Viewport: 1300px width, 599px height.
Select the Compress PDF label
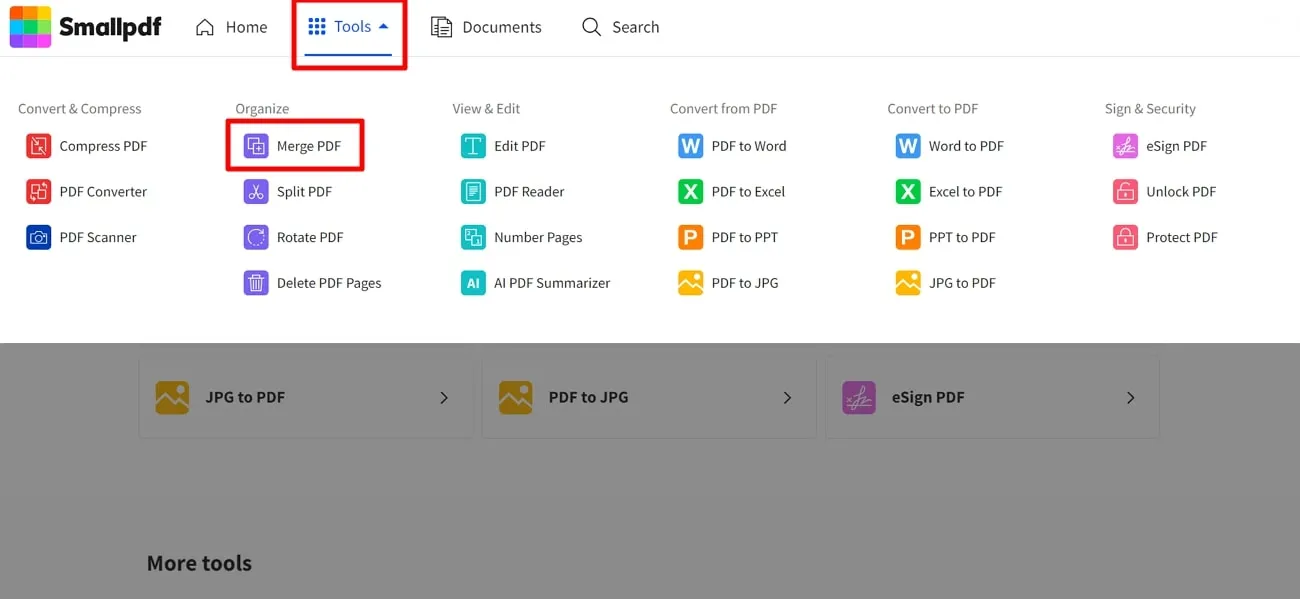[103, 146]
